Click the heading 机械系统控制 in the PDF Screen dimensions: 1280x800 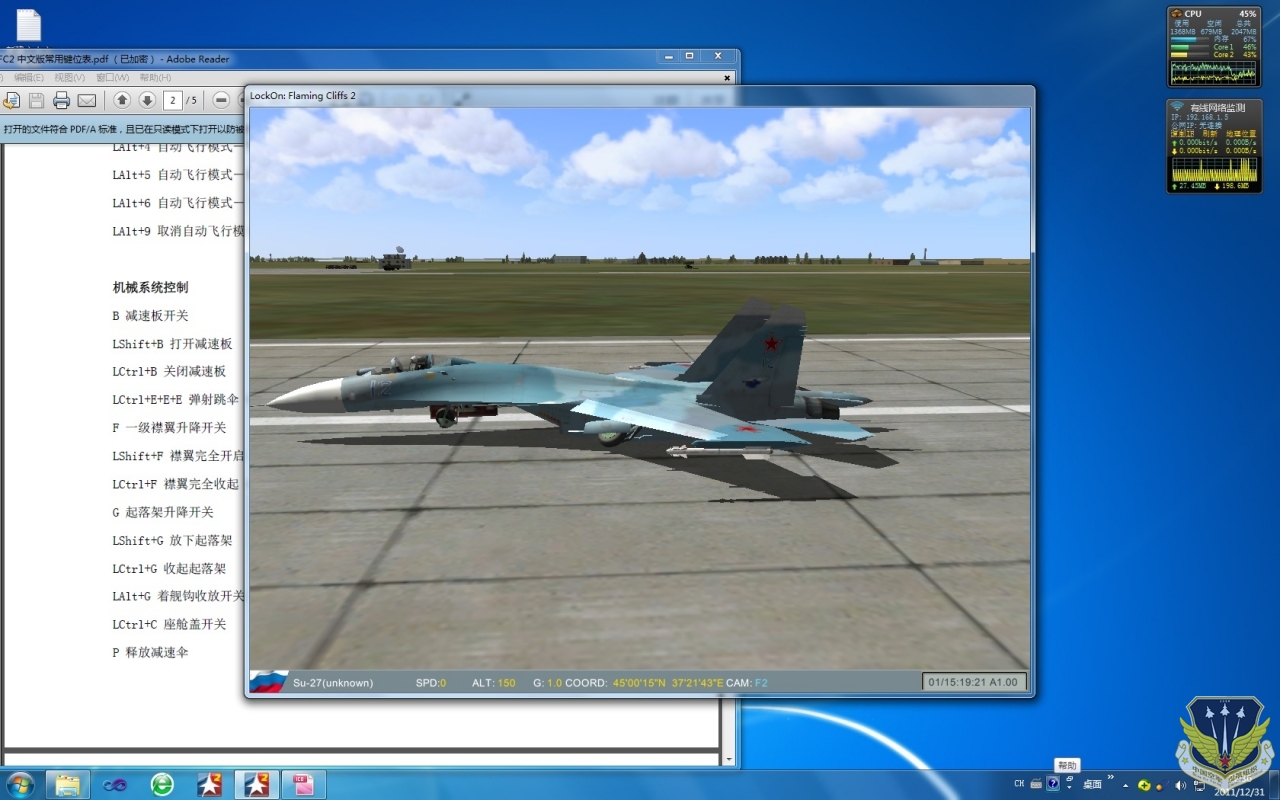(150, 287)
